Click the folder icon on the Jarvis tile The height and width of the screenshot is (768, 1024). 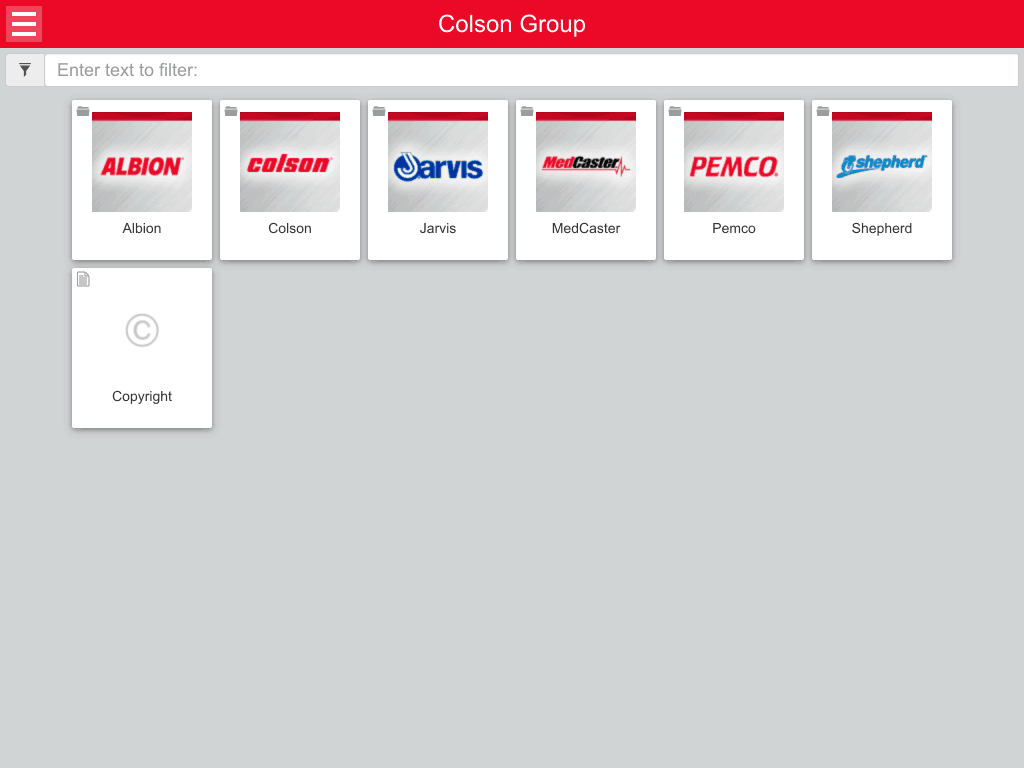click(380, 111)
